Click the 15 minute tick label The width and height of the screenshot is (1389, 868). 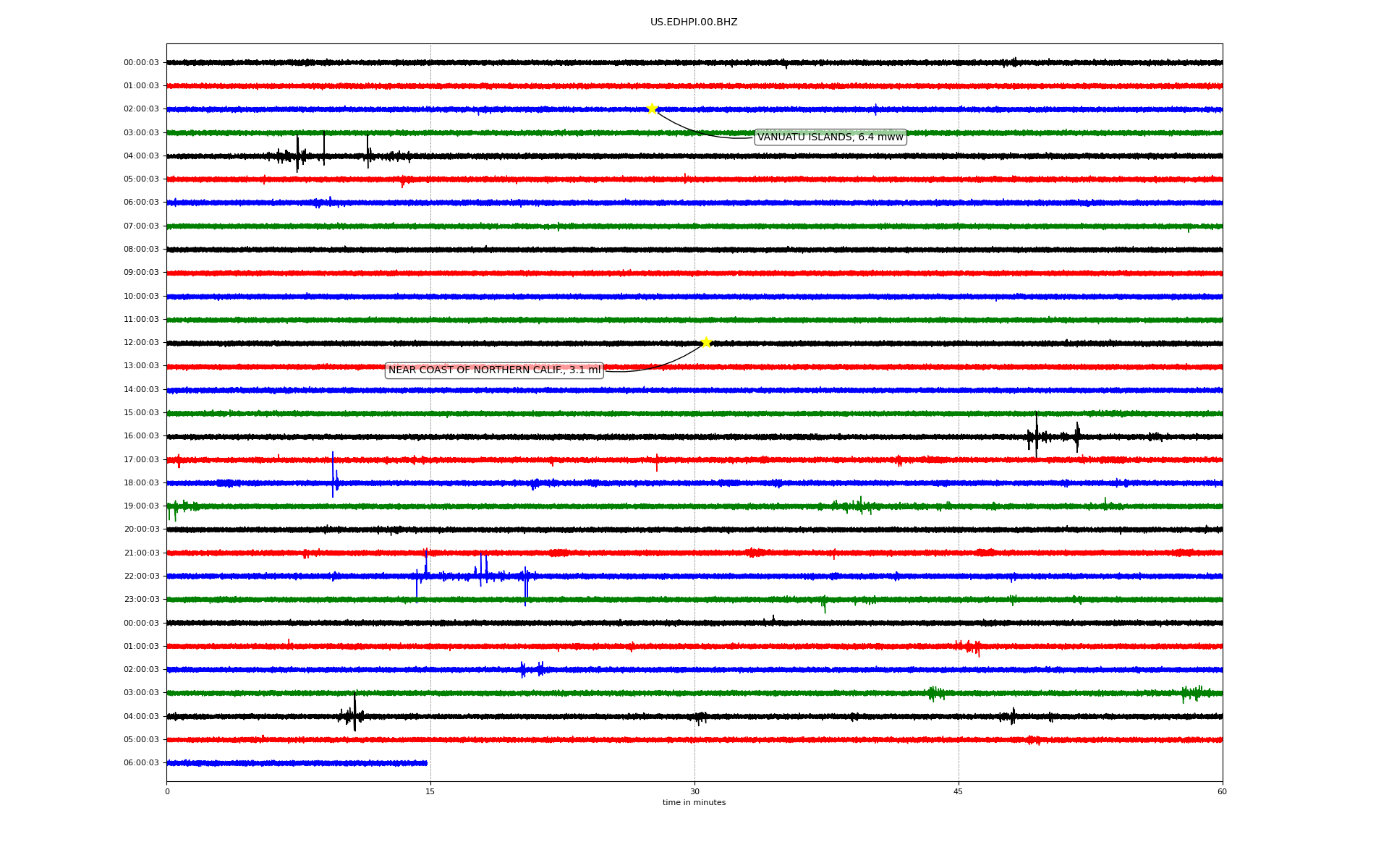[430, 791]
